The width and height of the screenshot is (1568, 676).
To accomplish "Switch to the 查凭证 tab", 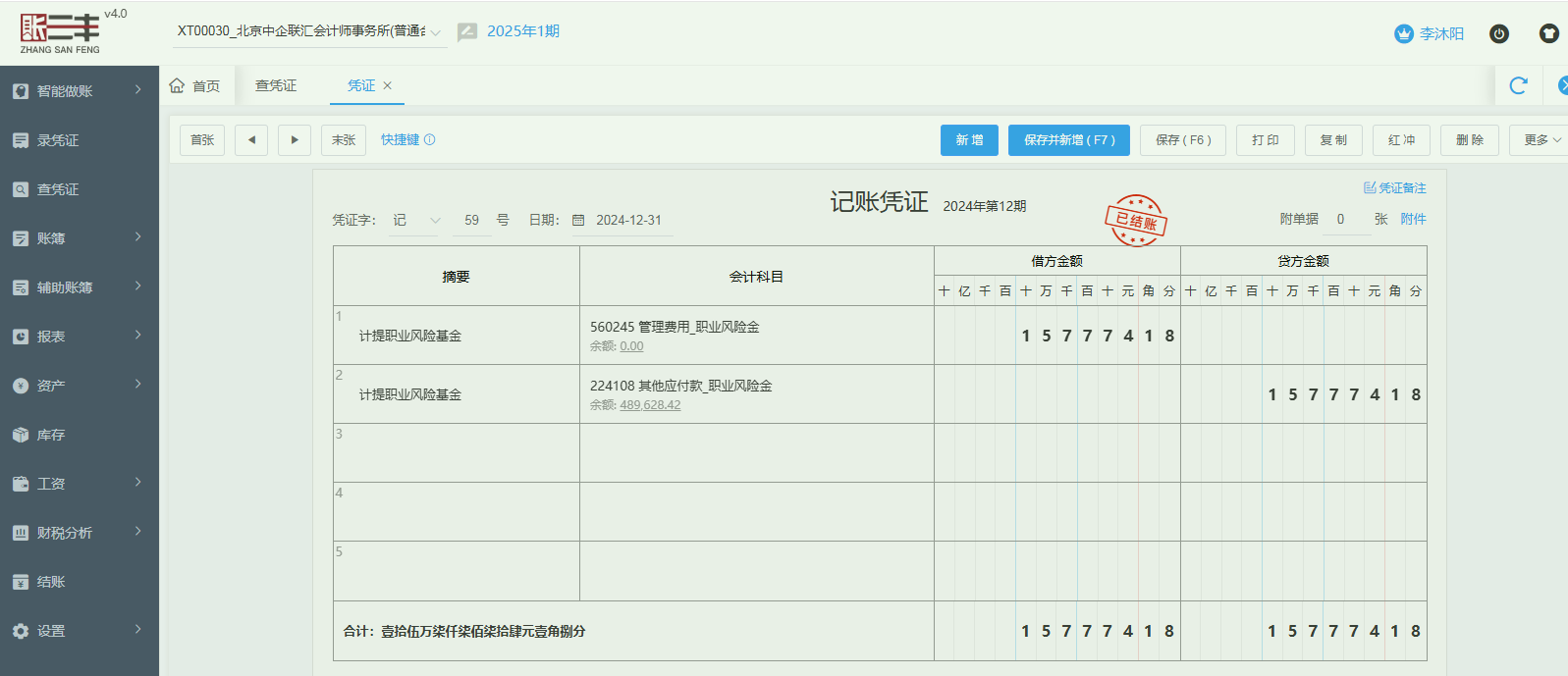I will [276, 85].
